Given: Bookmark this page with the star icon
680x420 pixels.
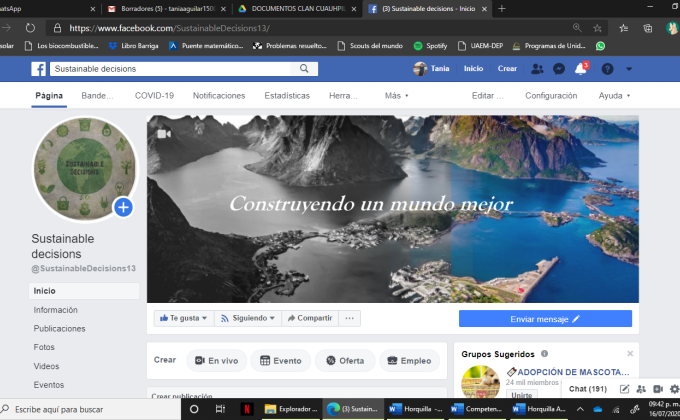Looking at the screenshot, I should pyautogui.click(x=597, y=28).
